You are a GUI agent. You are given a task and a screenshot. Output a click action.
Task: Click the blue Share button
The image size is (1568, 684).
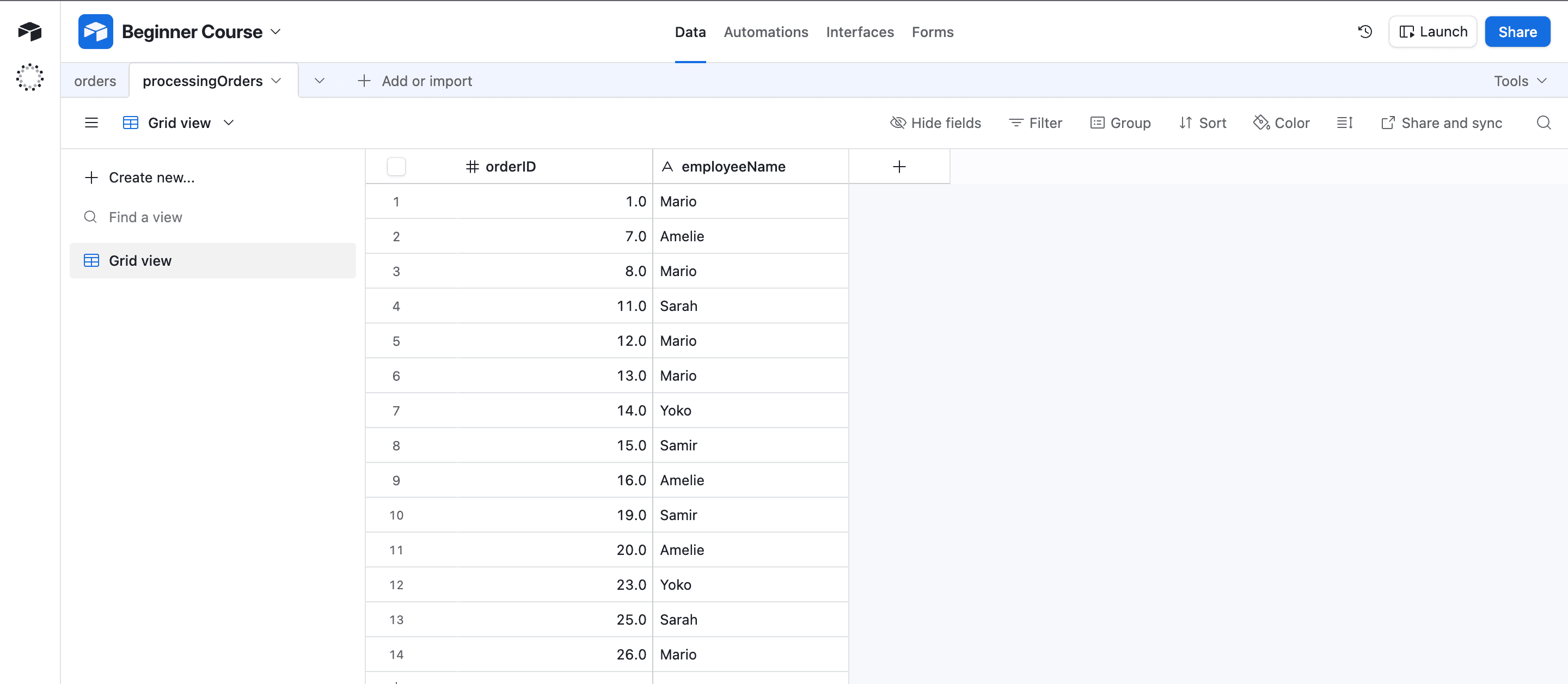pos(1517,32)
